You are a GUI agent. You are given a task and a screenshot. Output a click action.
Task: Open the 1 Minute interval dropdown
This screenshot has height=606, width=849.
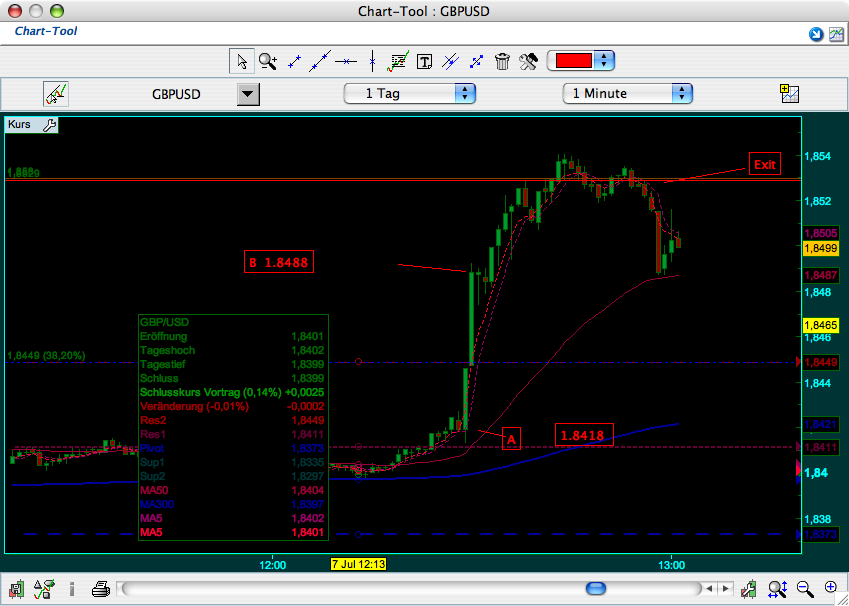click(628, 94)
